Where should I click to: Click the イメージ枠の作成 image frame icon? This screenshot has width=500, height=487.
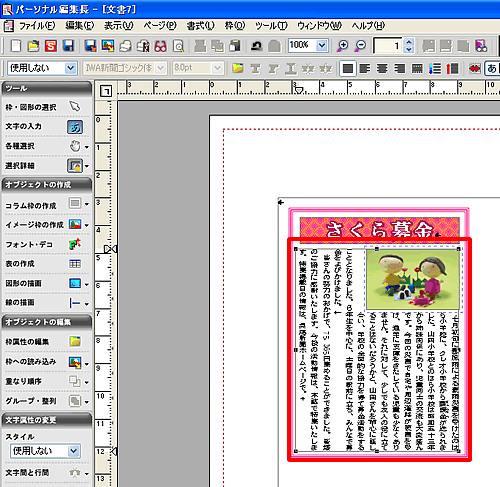[x=75, y=225]
